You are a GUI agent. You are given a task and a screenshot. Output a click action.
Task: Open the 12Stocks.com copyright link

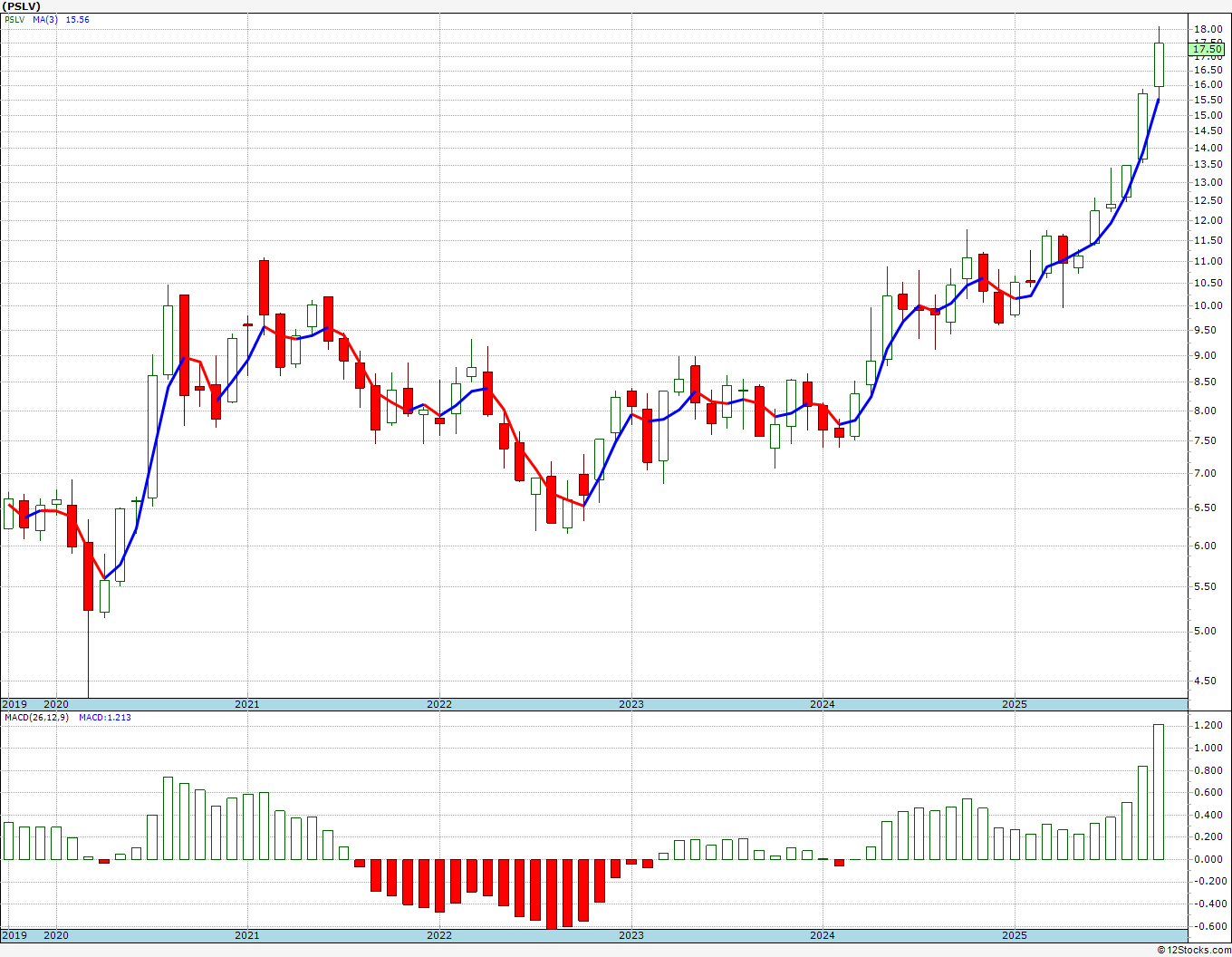coord(1194,950)
